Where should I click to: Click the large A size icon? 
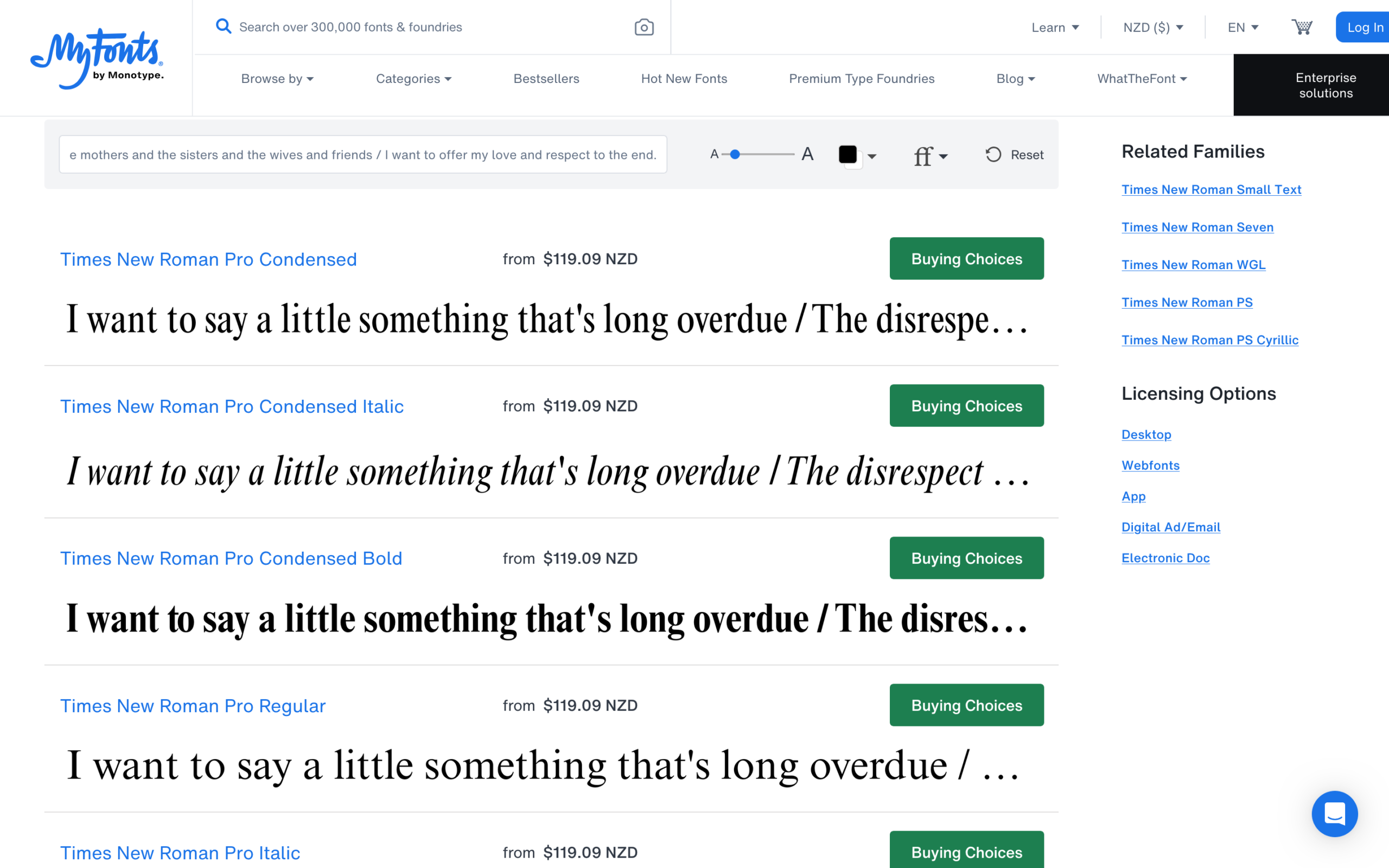point(807,154)
